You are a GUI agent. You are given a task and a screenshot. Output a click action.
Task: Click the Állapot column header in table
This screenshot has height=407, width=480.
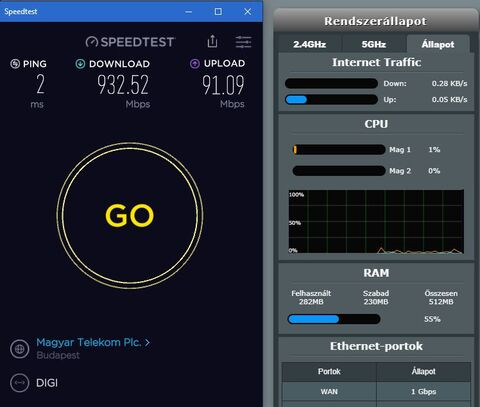(x=424, y=371)
